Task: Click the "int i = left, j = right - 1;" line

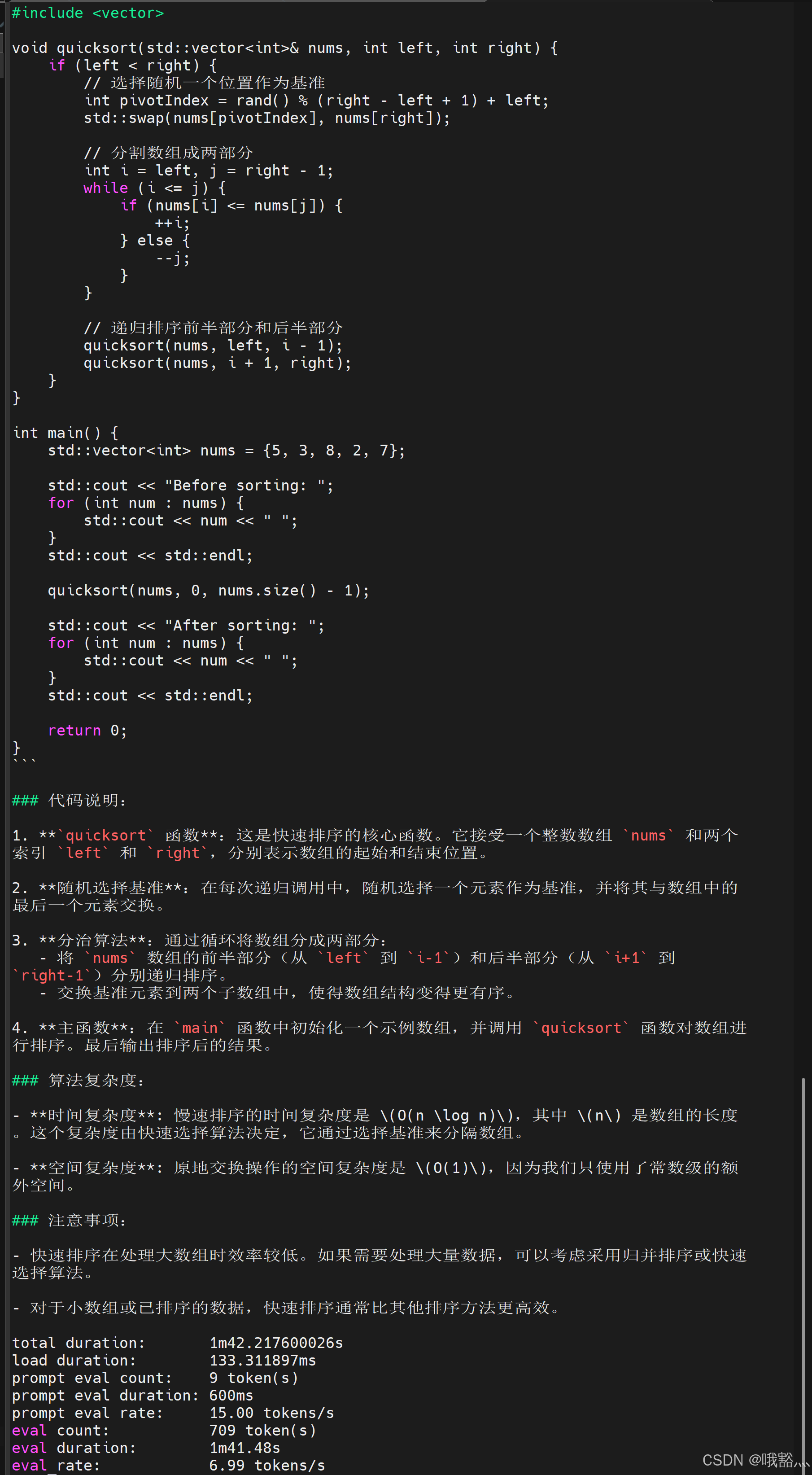Action: point(209,170)
